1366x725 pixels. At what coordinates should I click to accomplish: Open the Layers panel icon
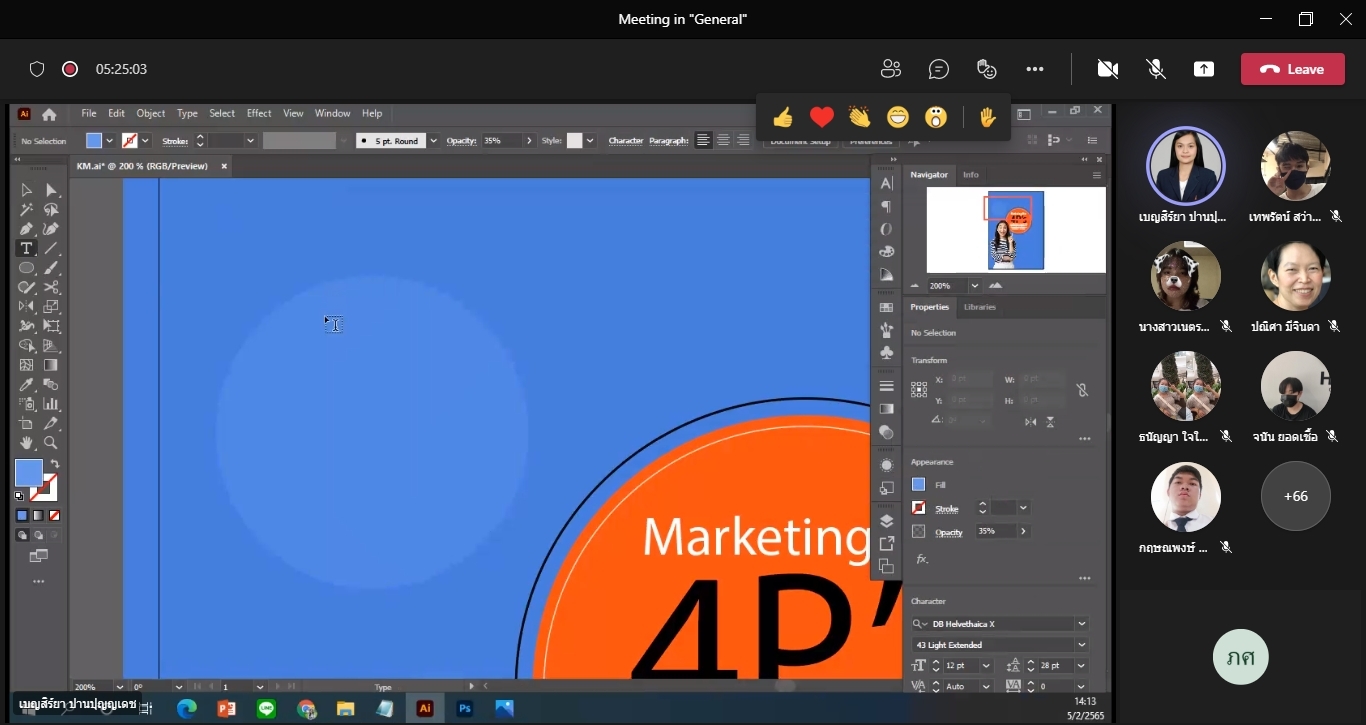pos(886,521)
